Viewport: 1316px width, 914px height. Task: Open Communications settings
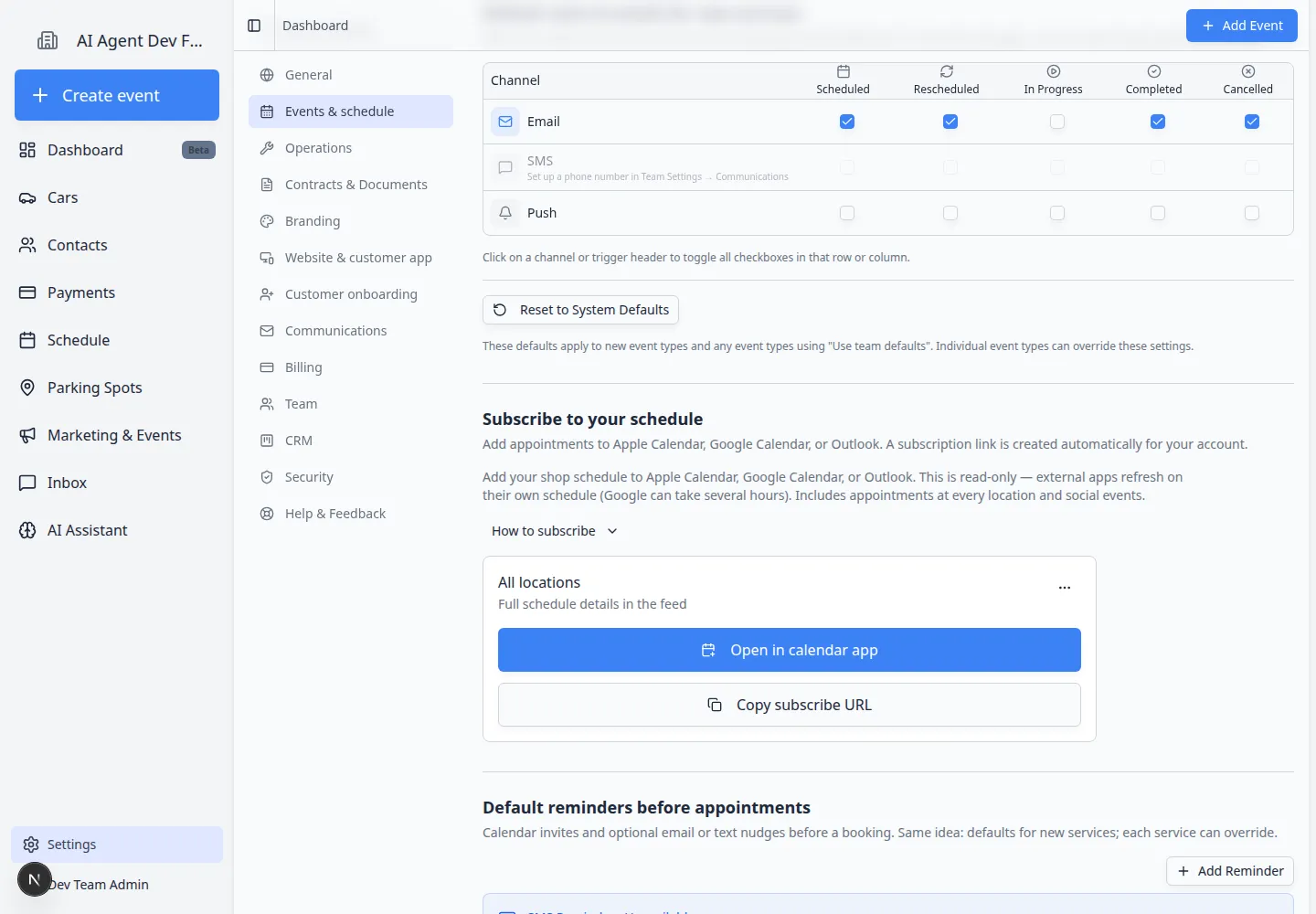(351, 331)
